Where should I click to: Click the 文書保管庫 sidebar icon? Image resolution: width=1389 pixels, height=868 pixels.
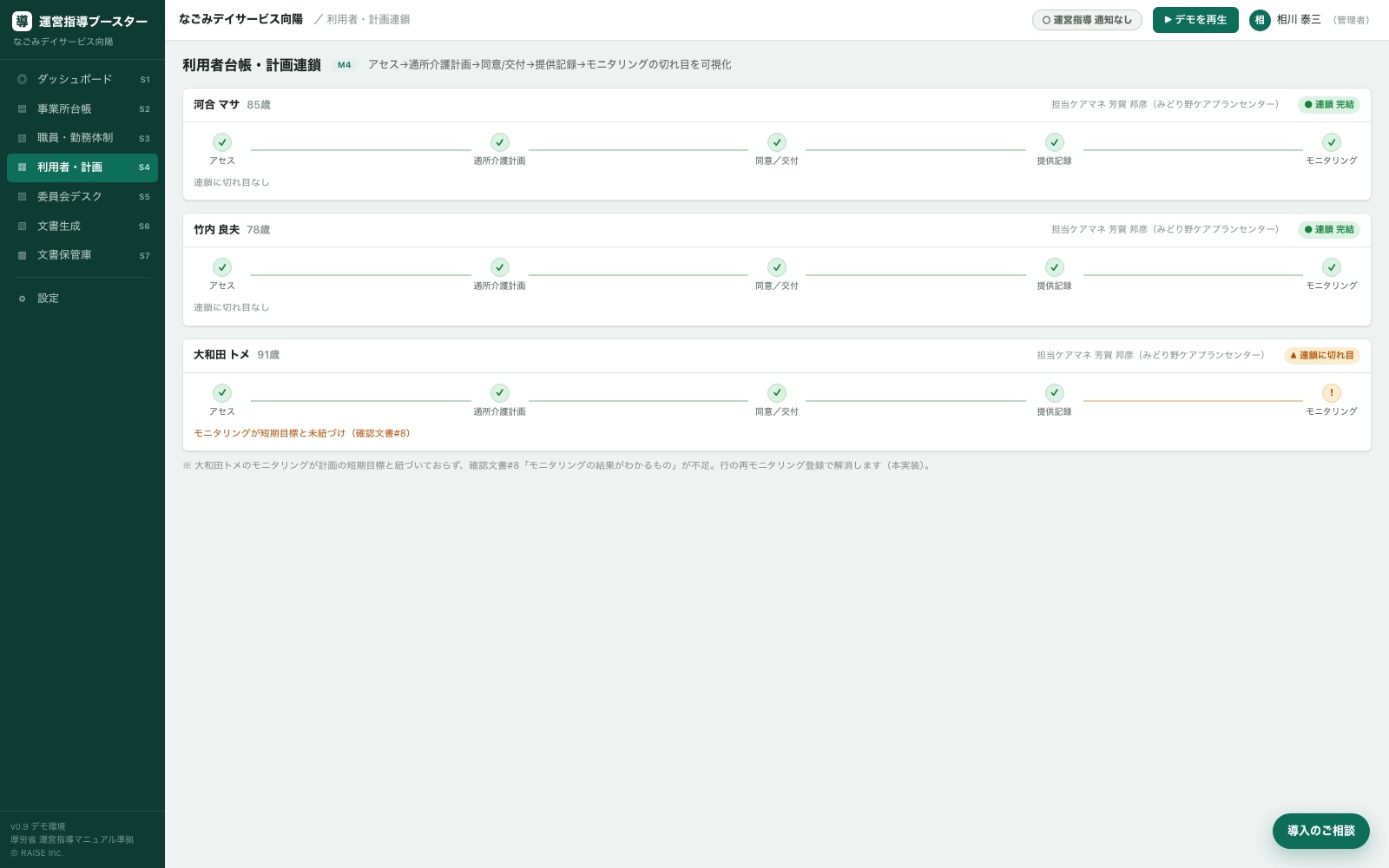tap(22, 255)
